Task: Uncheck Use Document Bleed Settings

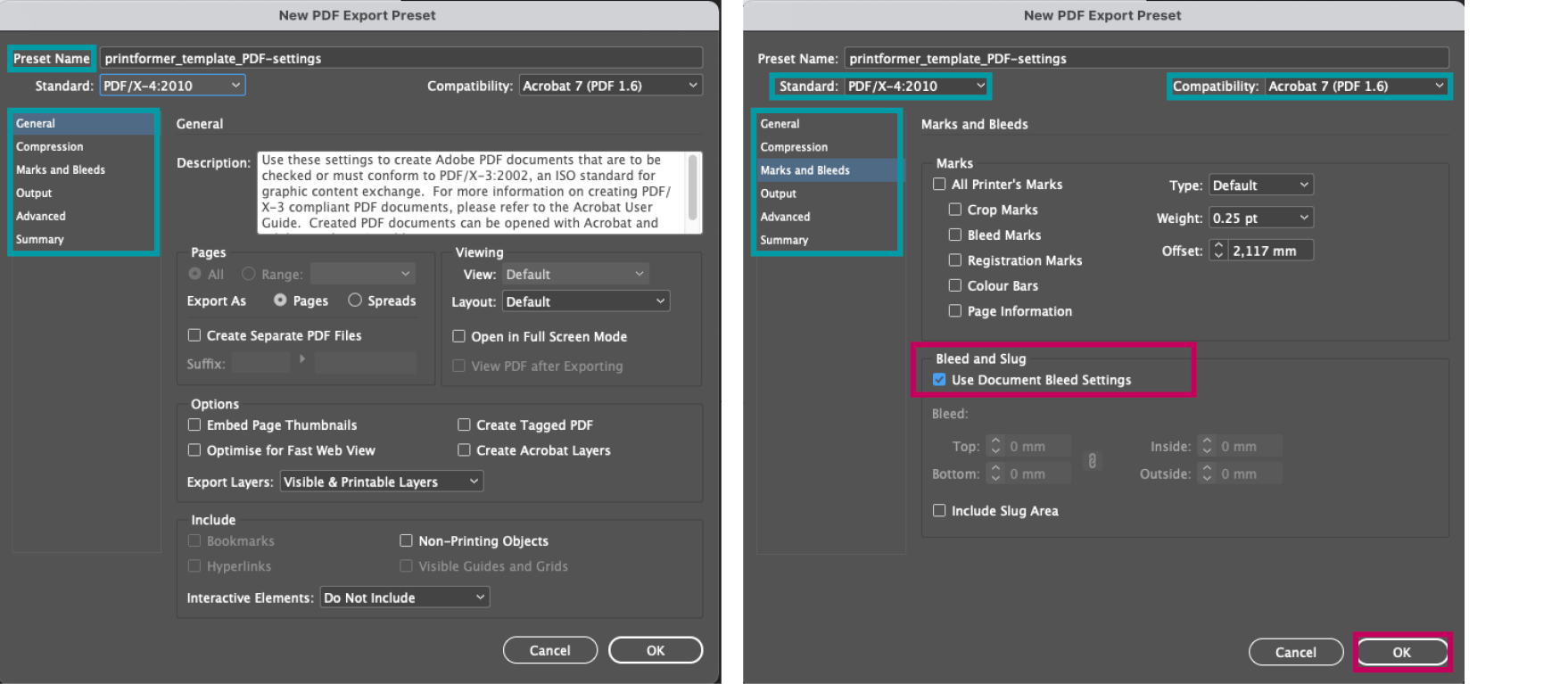Action: pos(939,380)
